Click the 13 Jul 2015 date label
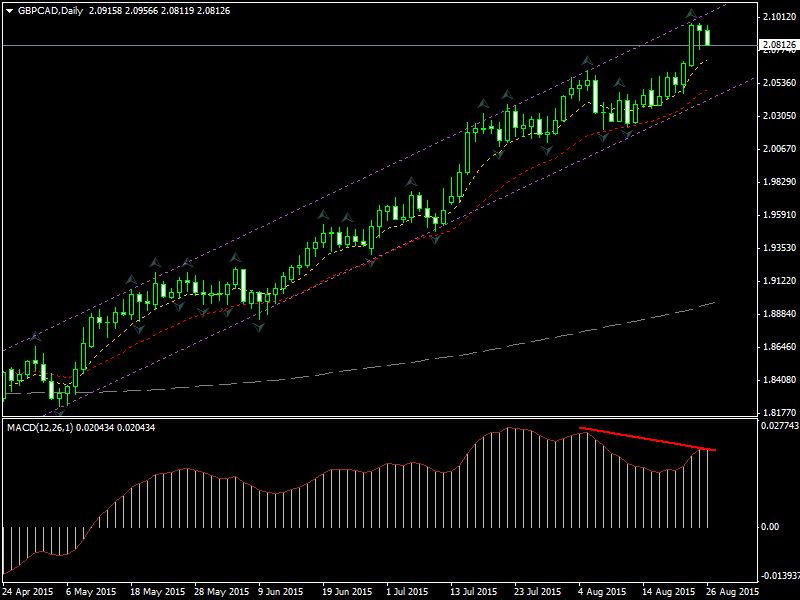Image resolution: width=800 pixels, height=600 pixels. pos(473,592)
